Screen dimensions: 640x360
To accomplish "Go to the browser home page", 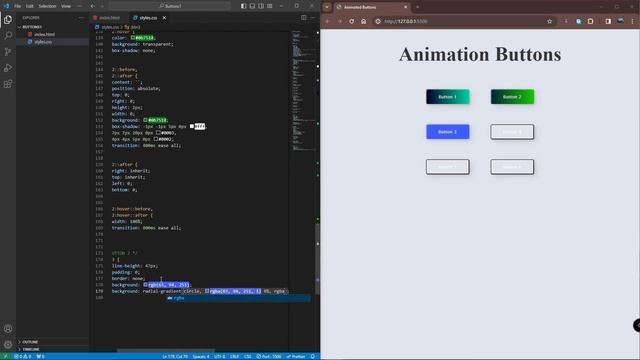I will (x=363, y=21).
